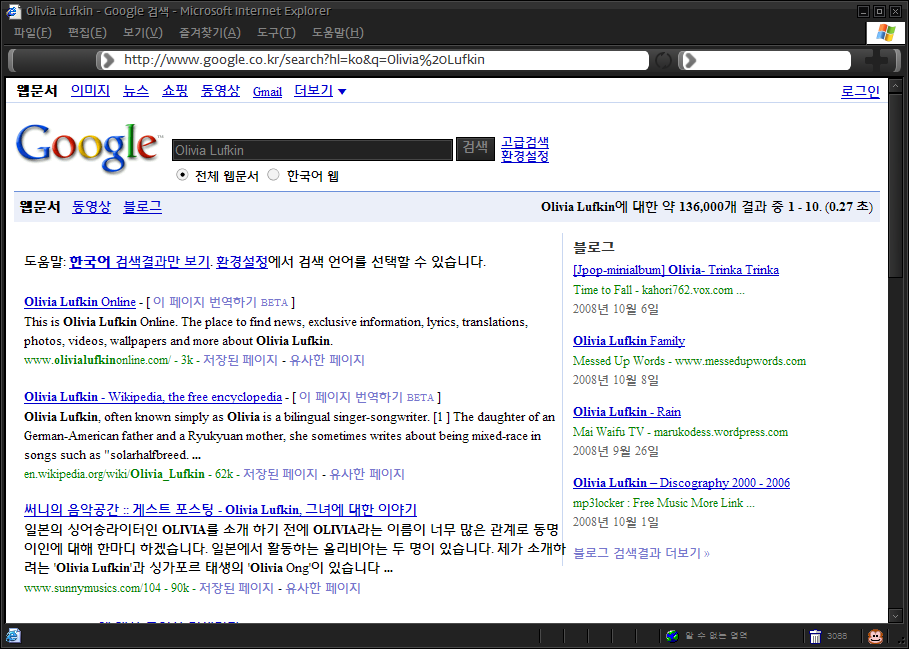Viewport: 909px width, 649px height.
Task: Open 저장된 페이지 for olivialufkinonline.com
Action: pyautogui.click(x=240, y=360)
